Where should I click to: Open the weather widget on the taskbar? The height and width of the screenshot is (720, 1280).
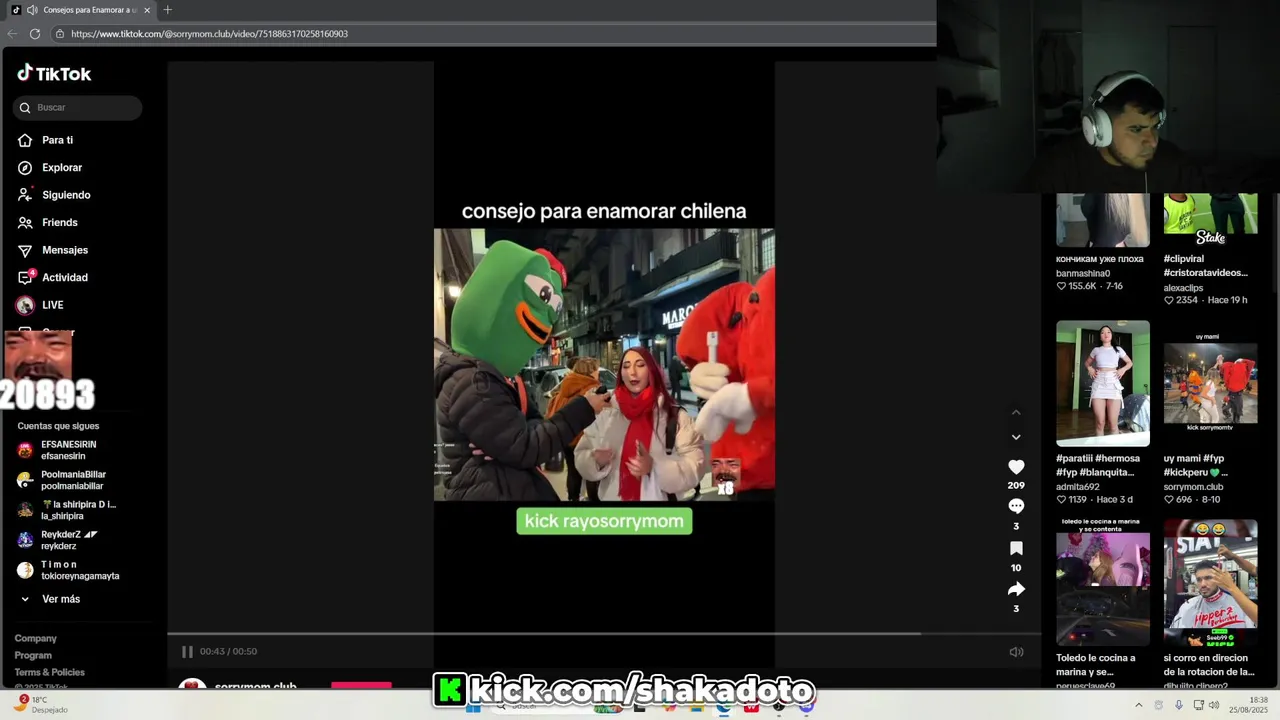coord(42,705)
